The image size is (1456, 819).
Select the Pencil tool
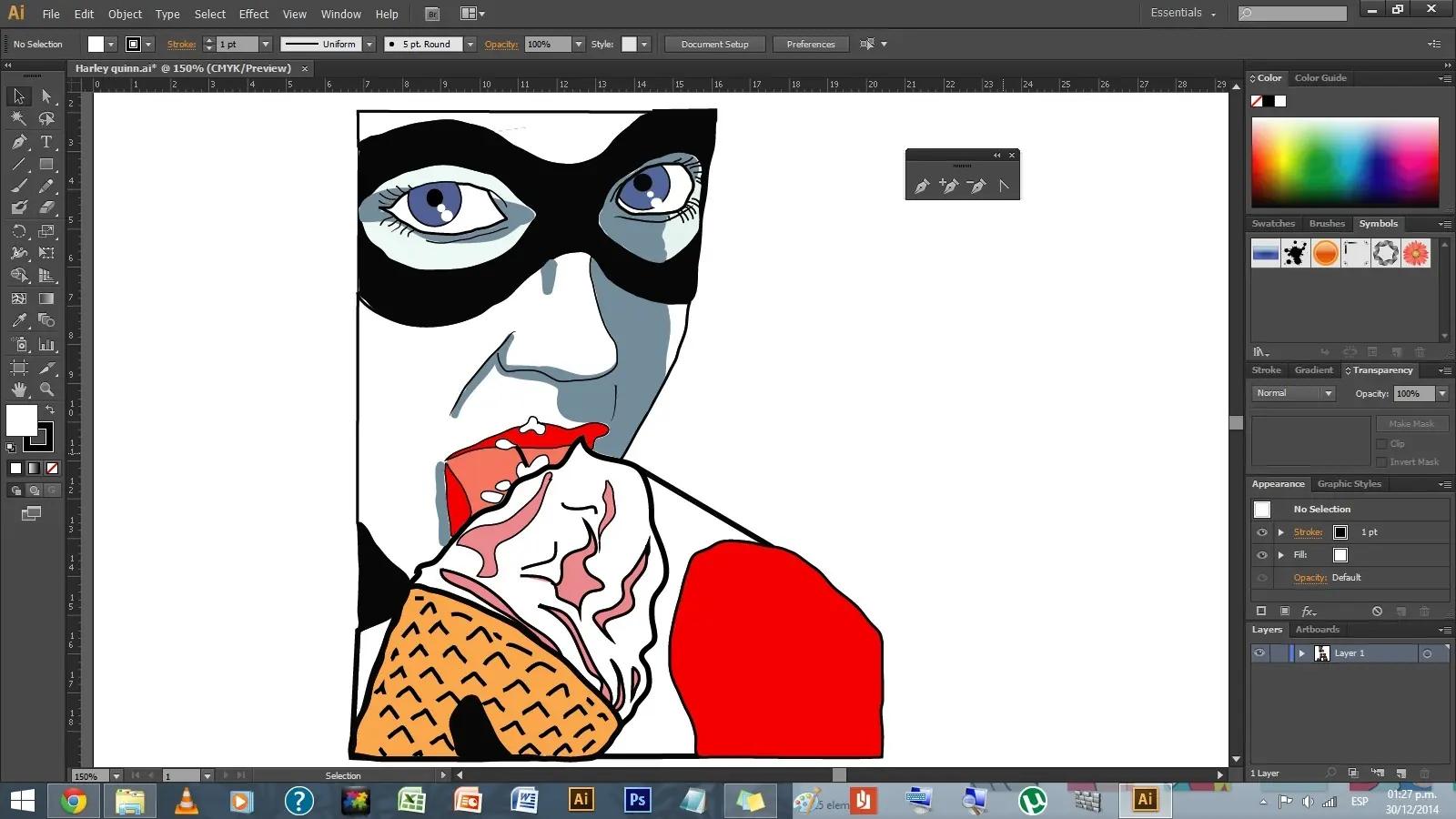46,186
